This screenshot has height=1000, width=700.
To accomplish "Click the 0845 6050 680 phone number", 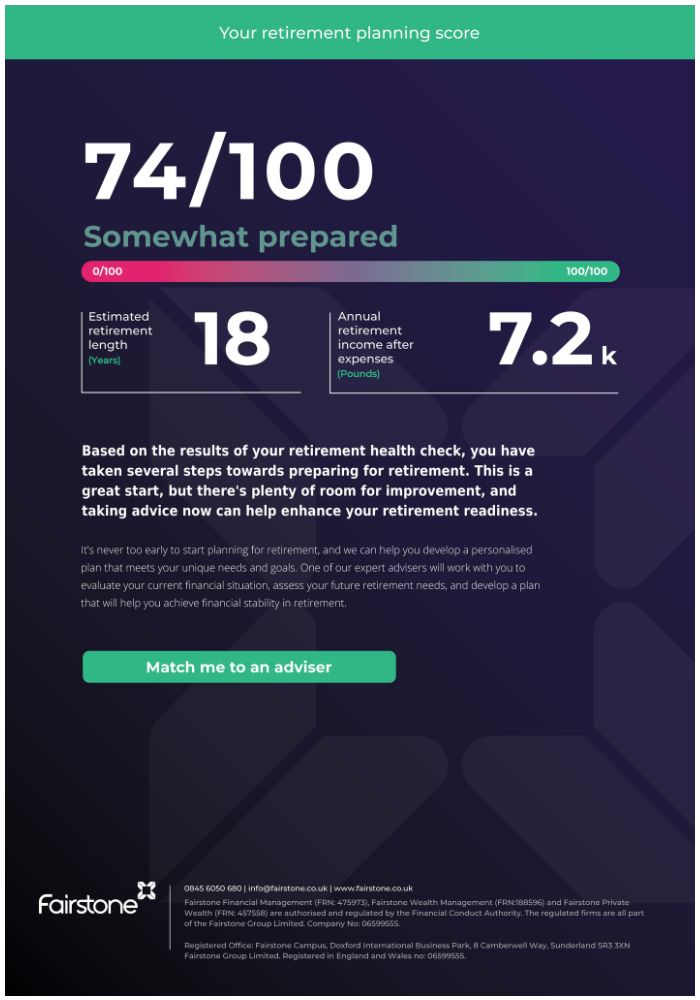I will (x=213, y=888).
